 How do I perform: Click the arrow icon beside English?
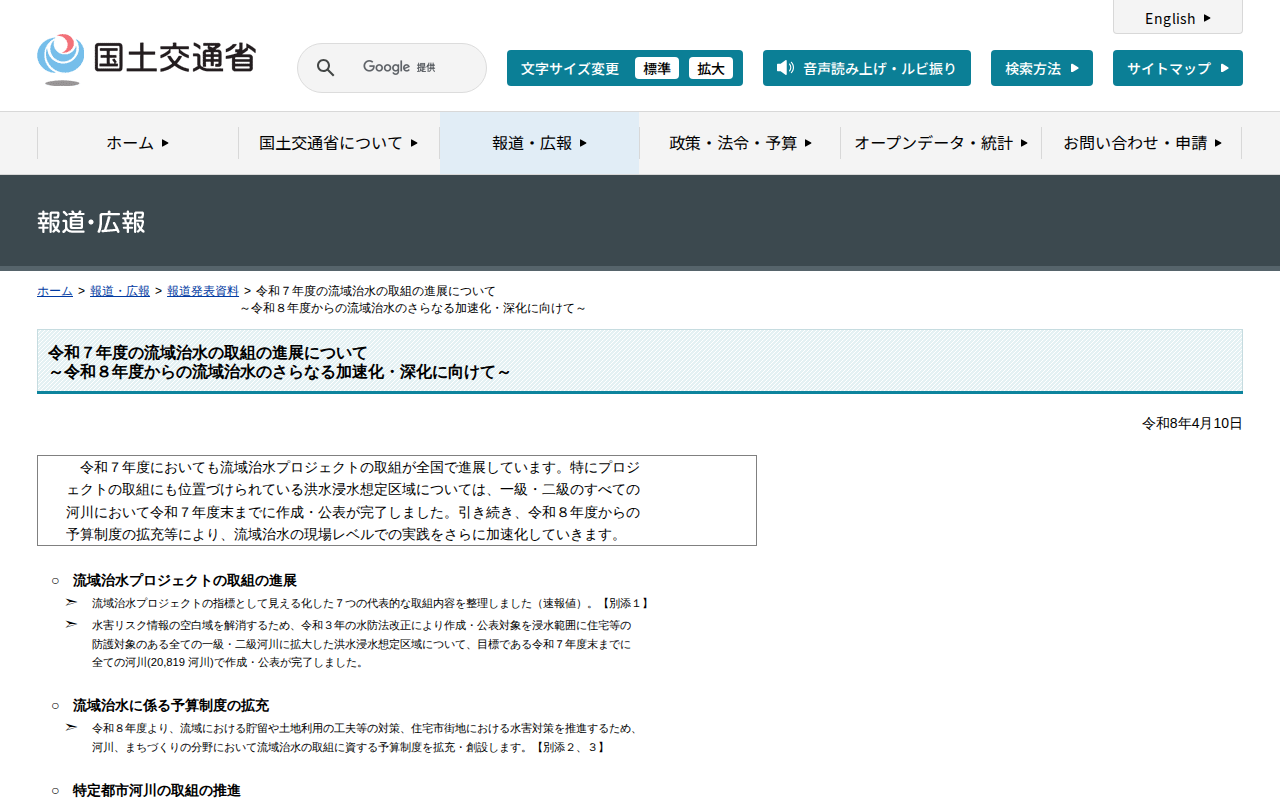point(1207,18)
